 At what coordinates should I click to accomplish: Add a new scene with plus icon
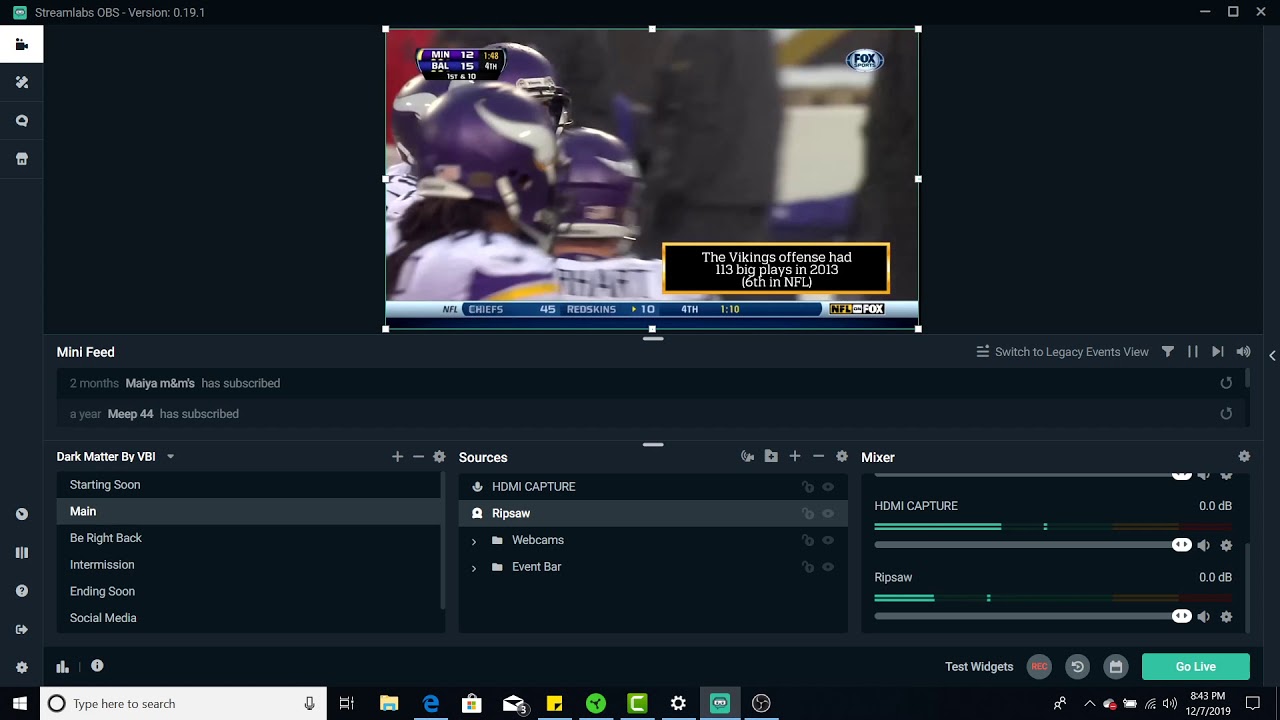(x=397, y=457)
